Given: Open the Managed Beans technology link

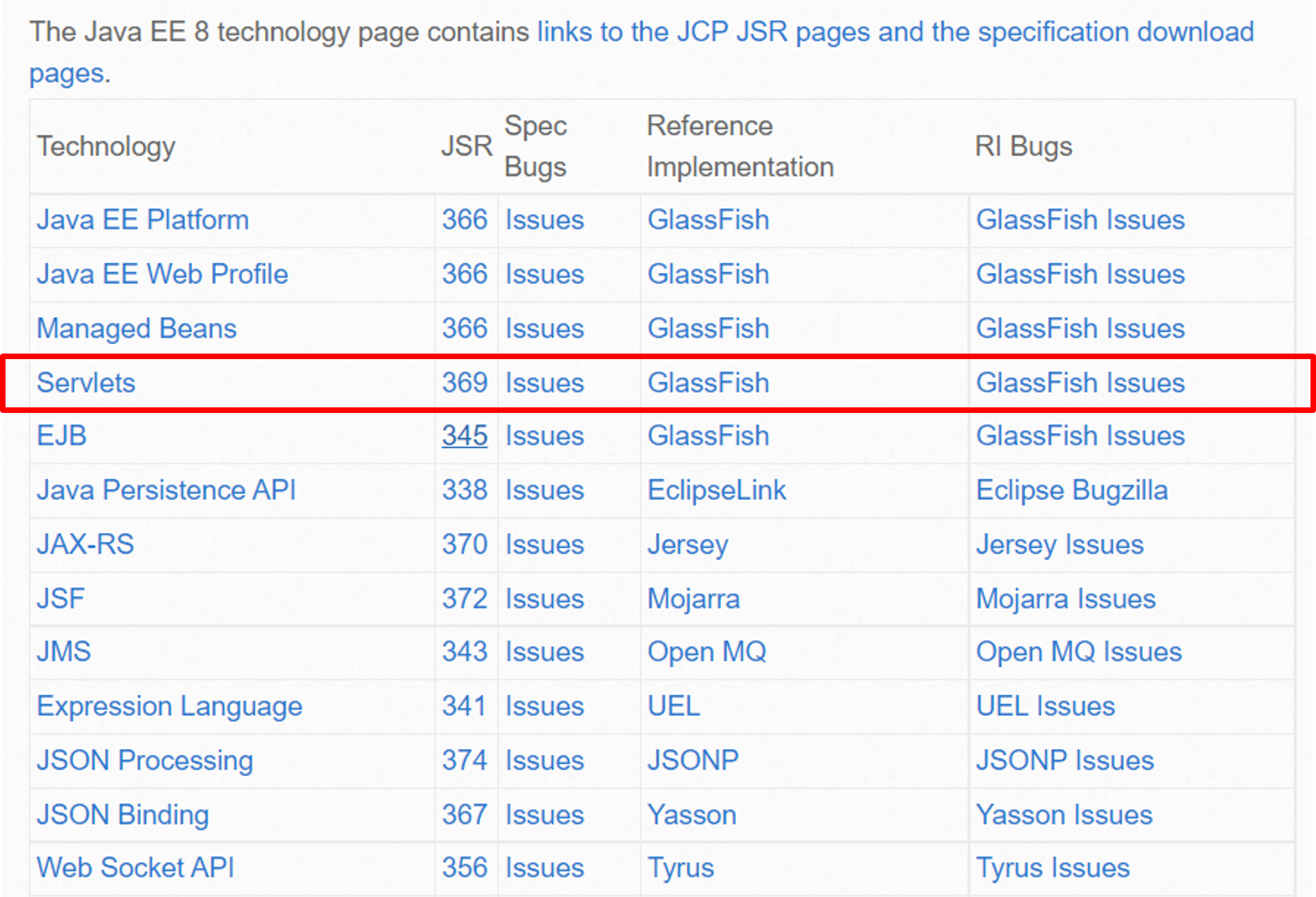Looking at the screenshot, I should click(136, 328).
